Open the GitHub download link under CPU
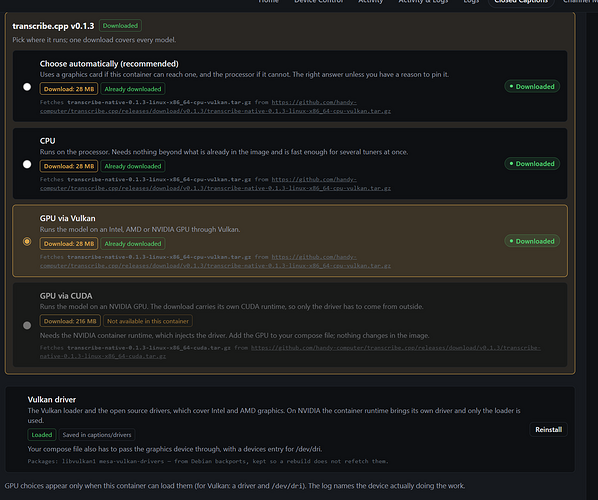Viewport: 598px width, 500px height. click(x=215, y=184)
